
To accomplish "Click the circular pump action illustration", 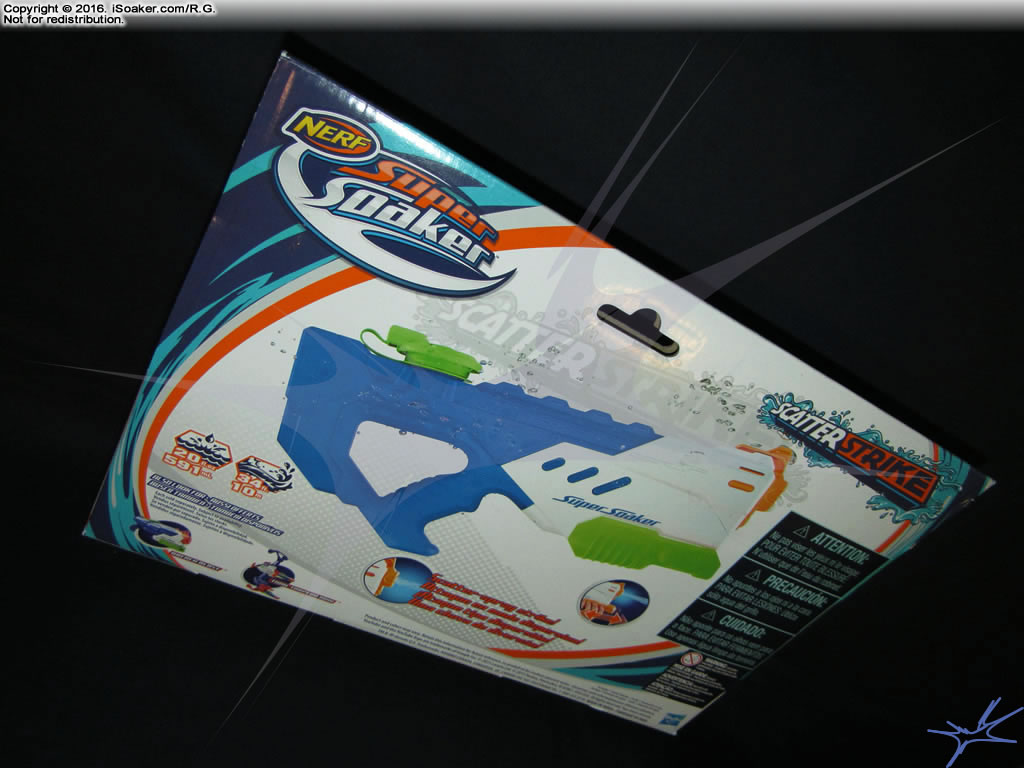I will [614, 603].
